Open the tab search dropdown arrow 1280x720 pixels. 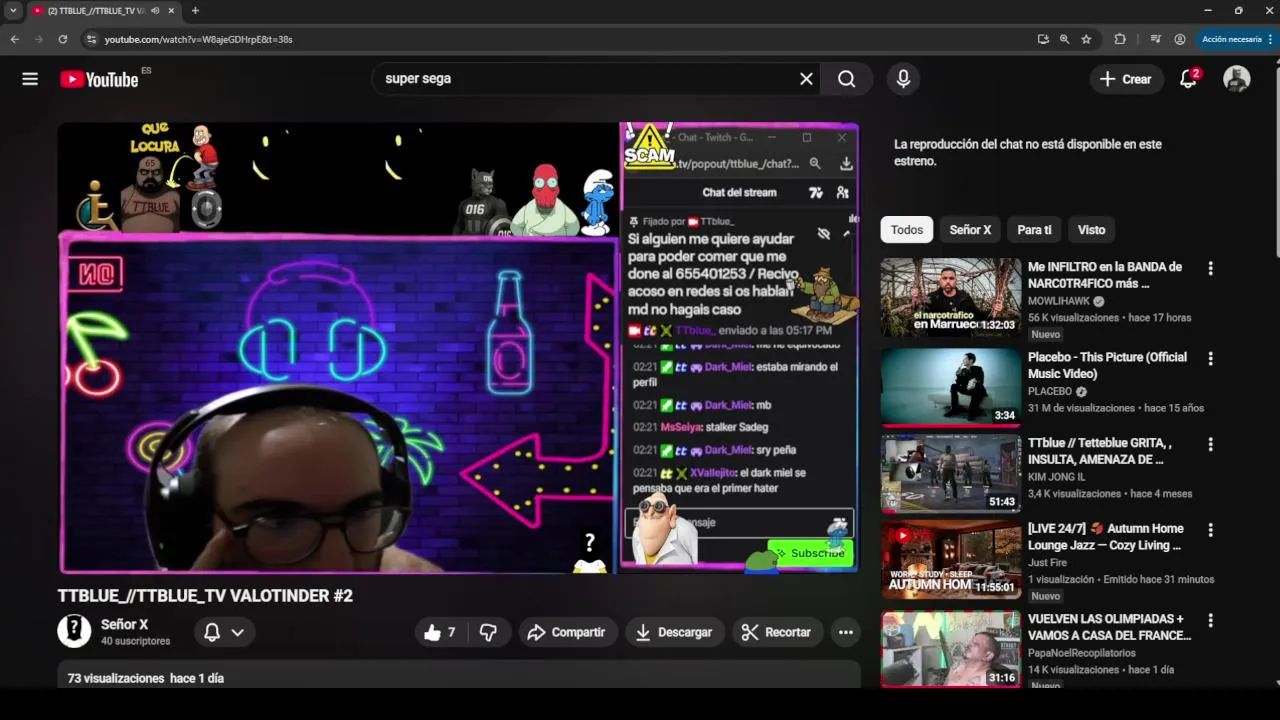tap(13, 11)
